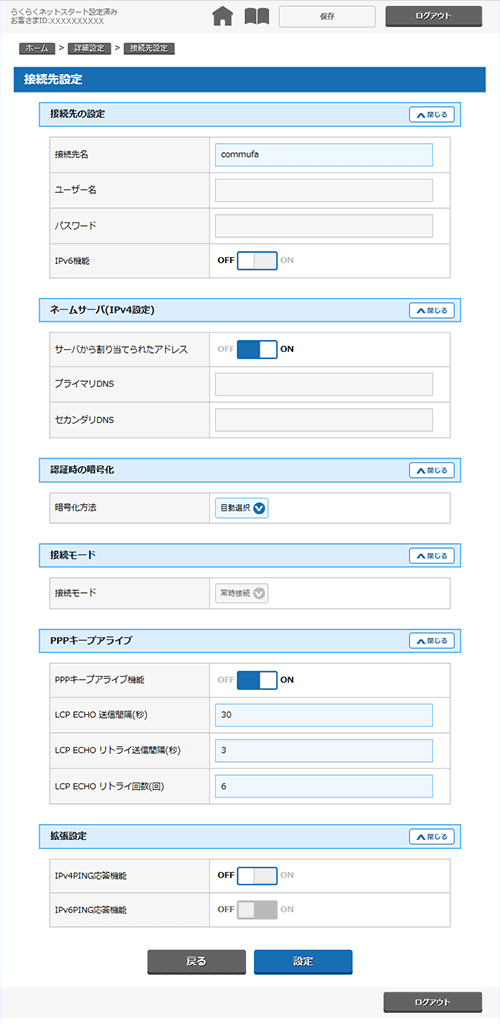Collapse the 接続先の設定 section
The width and height of the screenshot is (500, 1024).
[431, 115]
